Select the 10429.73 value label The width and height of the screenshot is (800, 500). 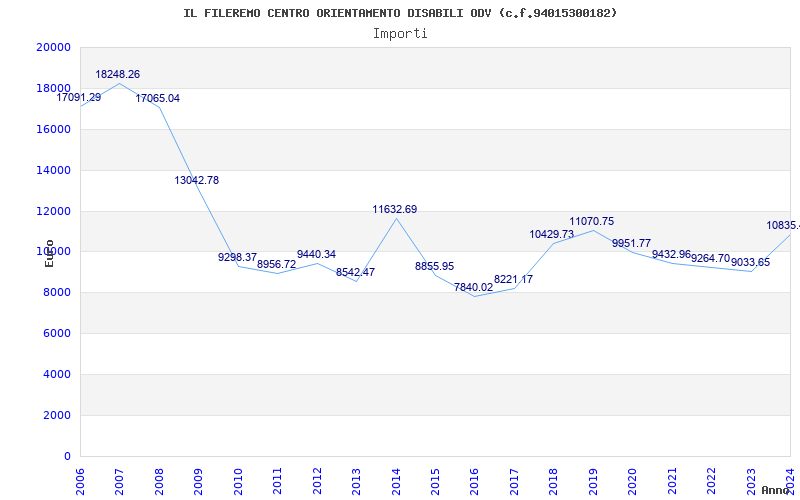[x=552, y=234]
